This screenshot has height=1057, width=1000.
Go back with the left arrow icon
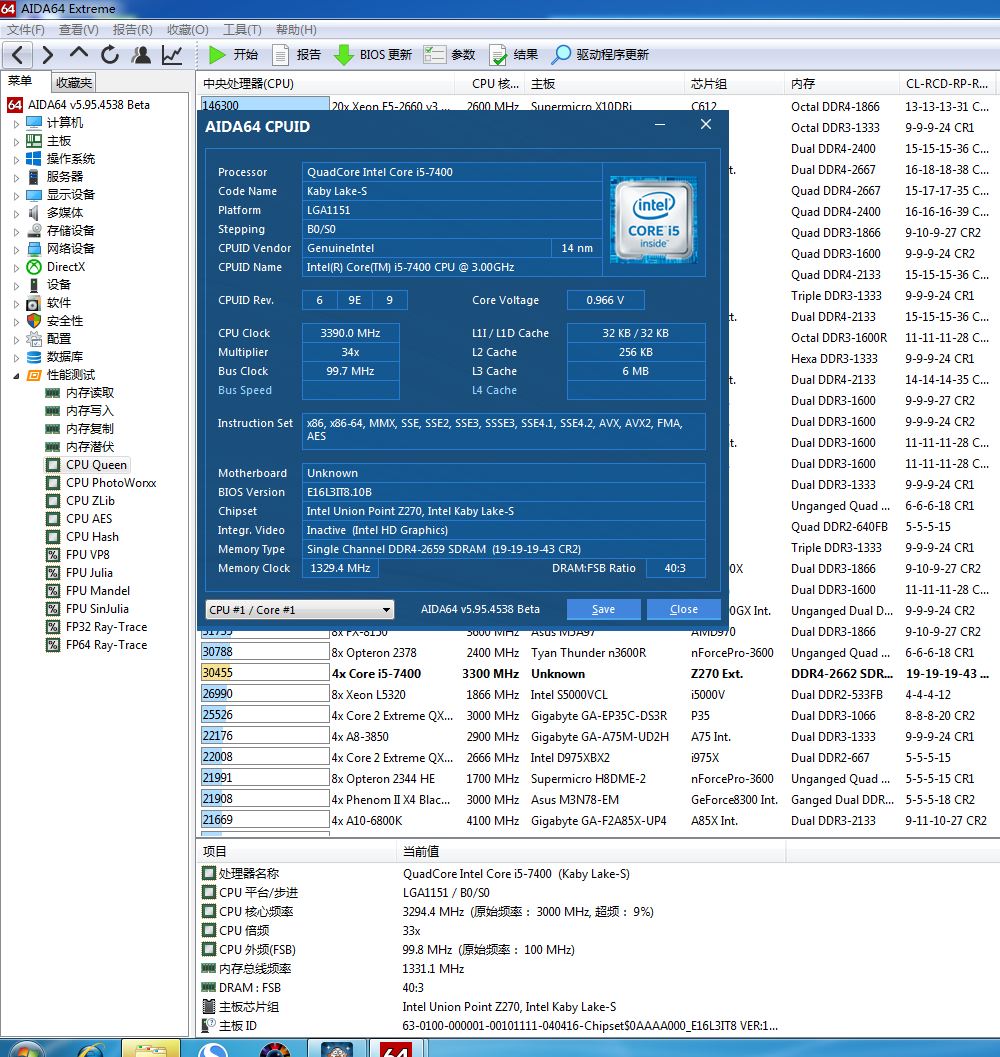pos(19,55)
